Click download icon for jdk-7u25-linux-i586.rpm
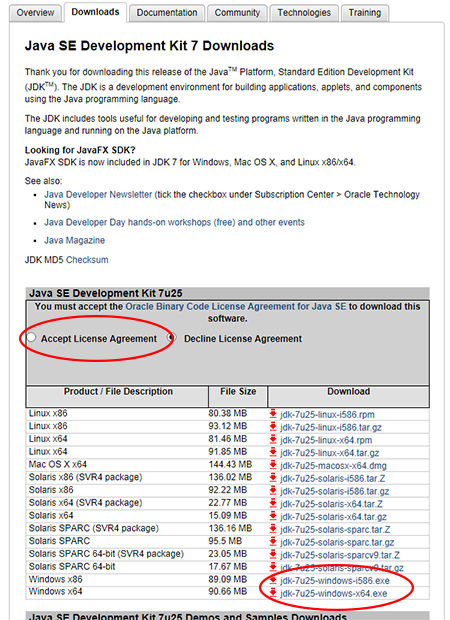Screen dimensions: 450x620 (273, 414)
